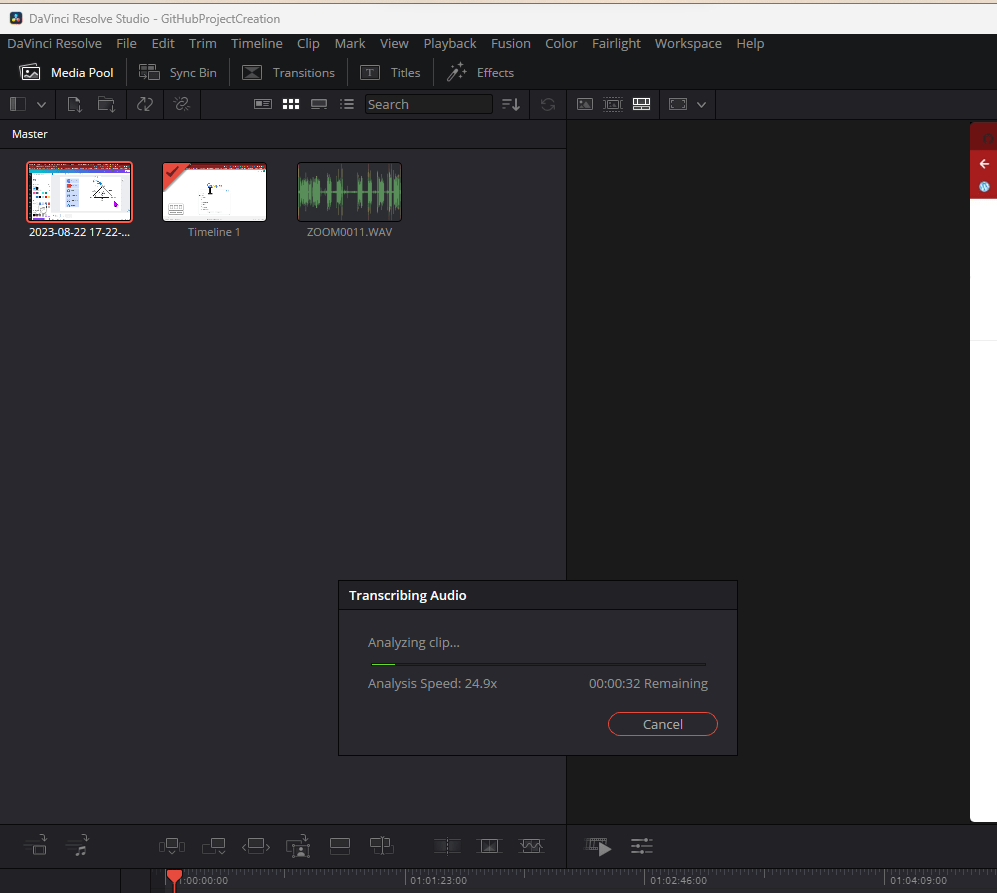Click the Append to end icon
Viewport: 997px width, 893px height.
pos(214,846)
